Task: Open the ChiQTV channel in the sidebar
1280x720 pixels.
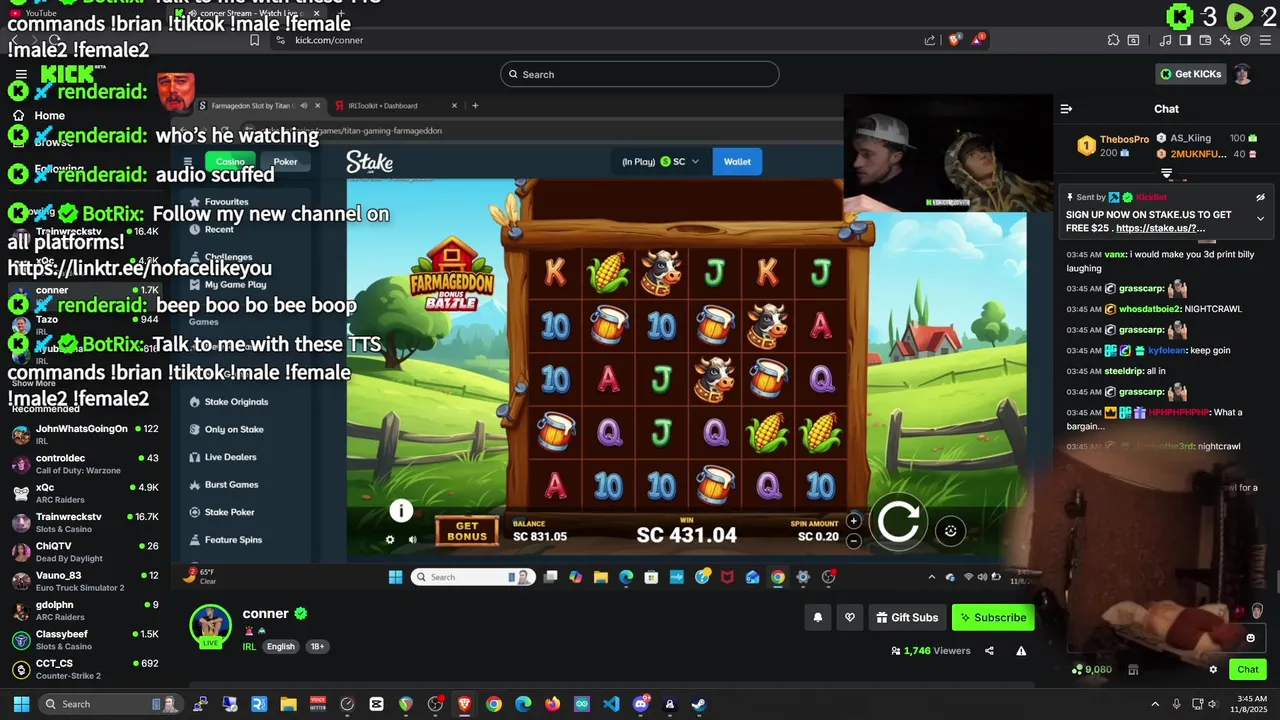Action: click(84, 552)
